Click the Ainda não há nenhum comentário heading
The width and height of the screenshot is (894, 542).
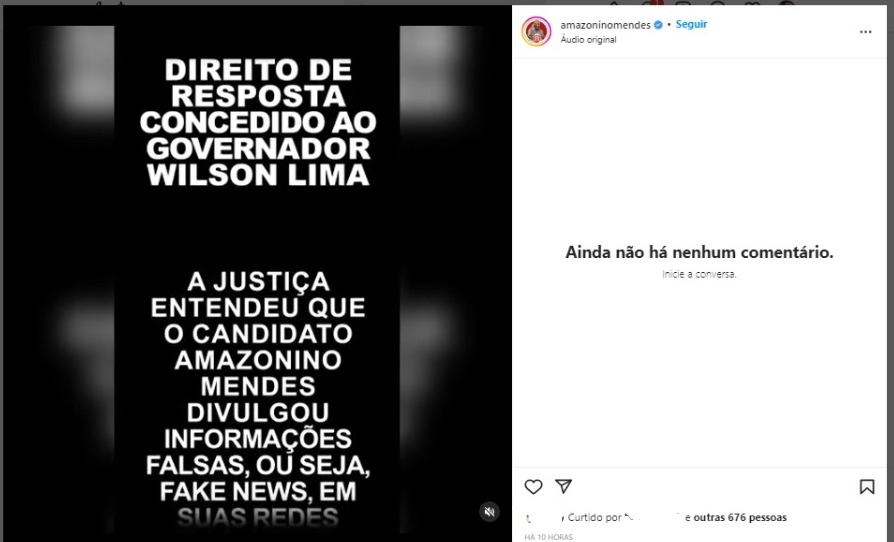point(699,252)
